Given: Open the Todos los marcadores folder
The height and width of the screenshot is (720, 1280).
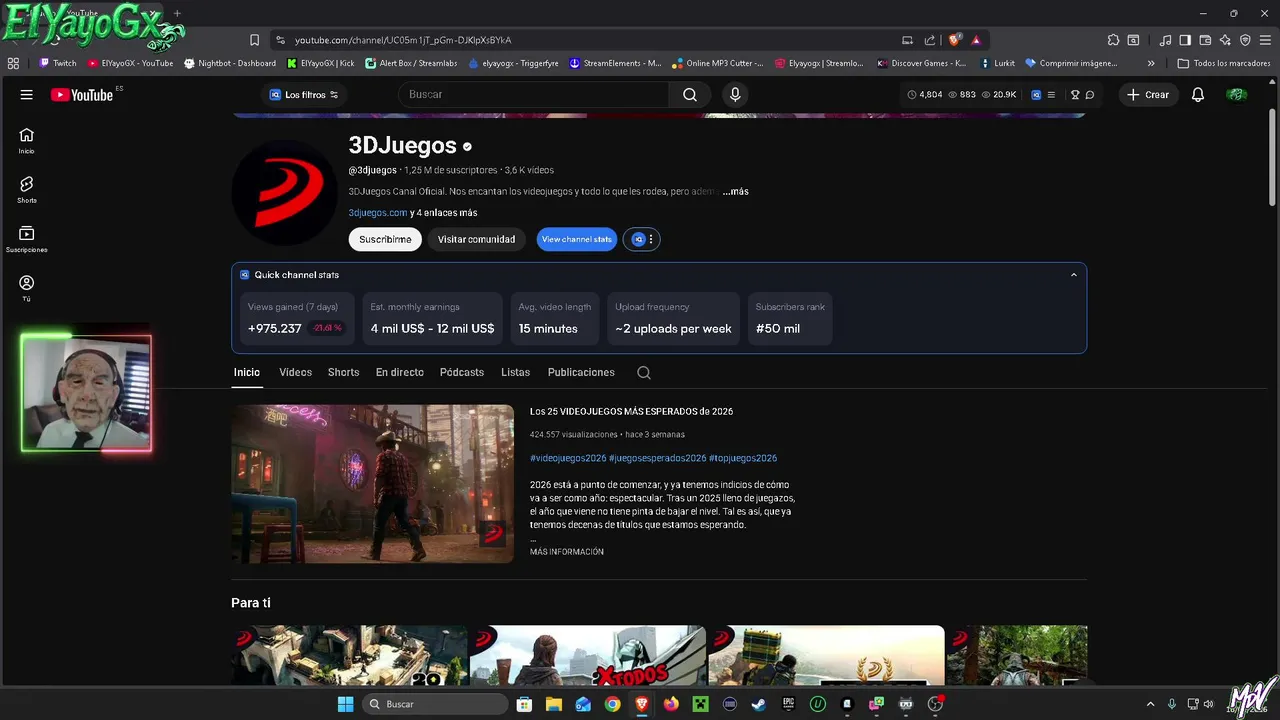Looking at the screenshot, I should [x=1224, y=63].
